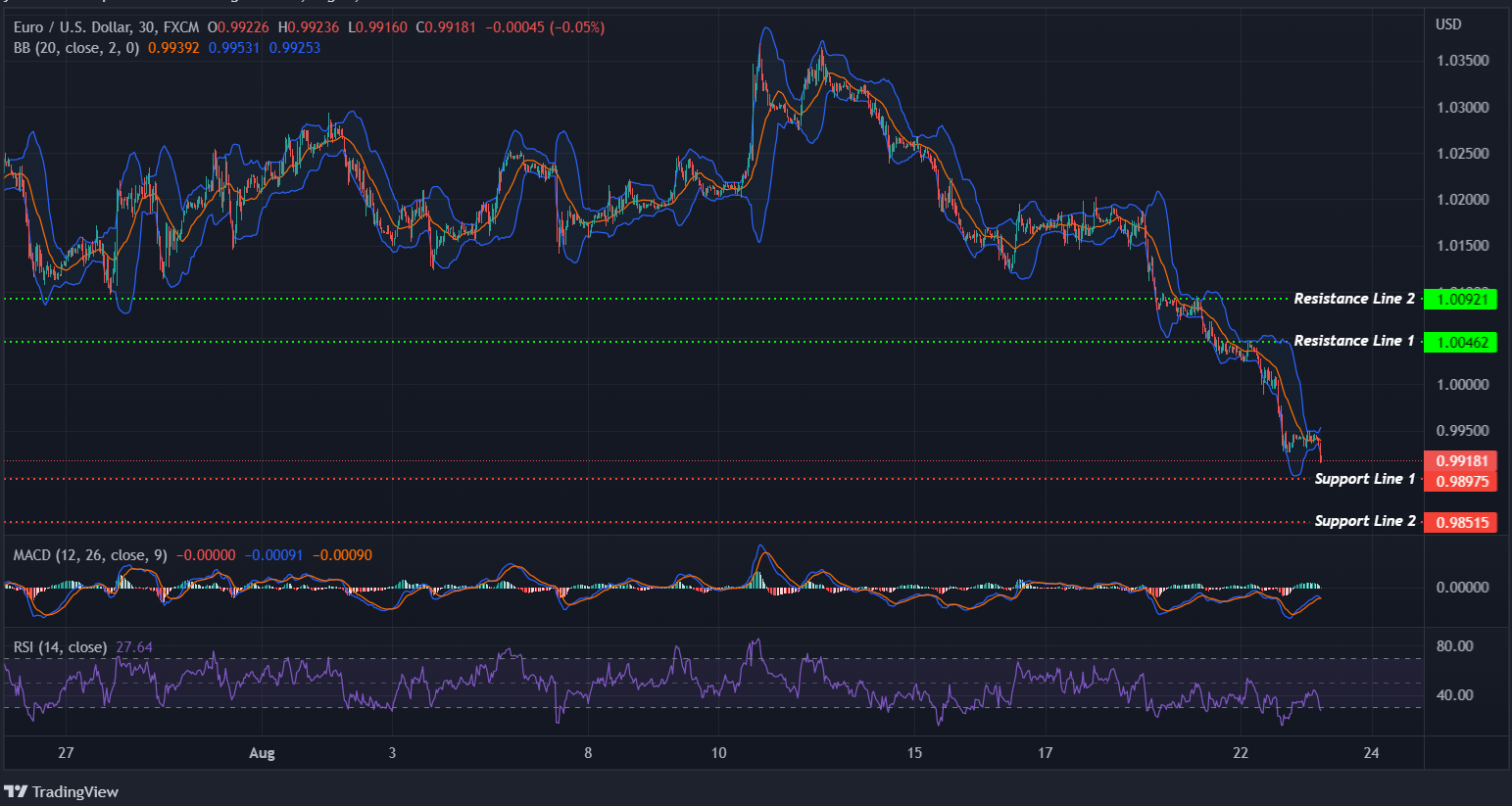Click the Resistance Line 2 text label
This screenshot has height=806, width=1512.
(1355, 298)
